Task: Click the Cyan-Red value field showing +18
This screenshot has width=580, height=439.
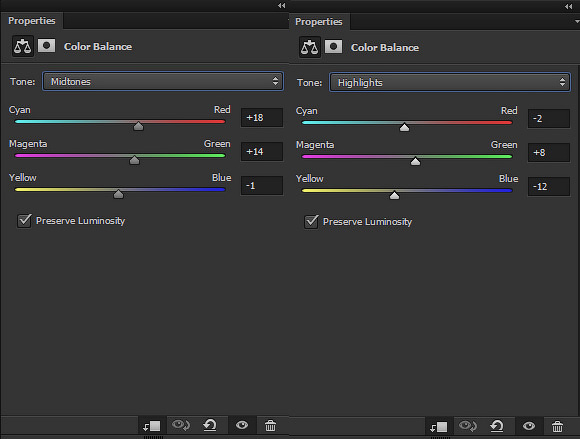Action: (262, 118)
